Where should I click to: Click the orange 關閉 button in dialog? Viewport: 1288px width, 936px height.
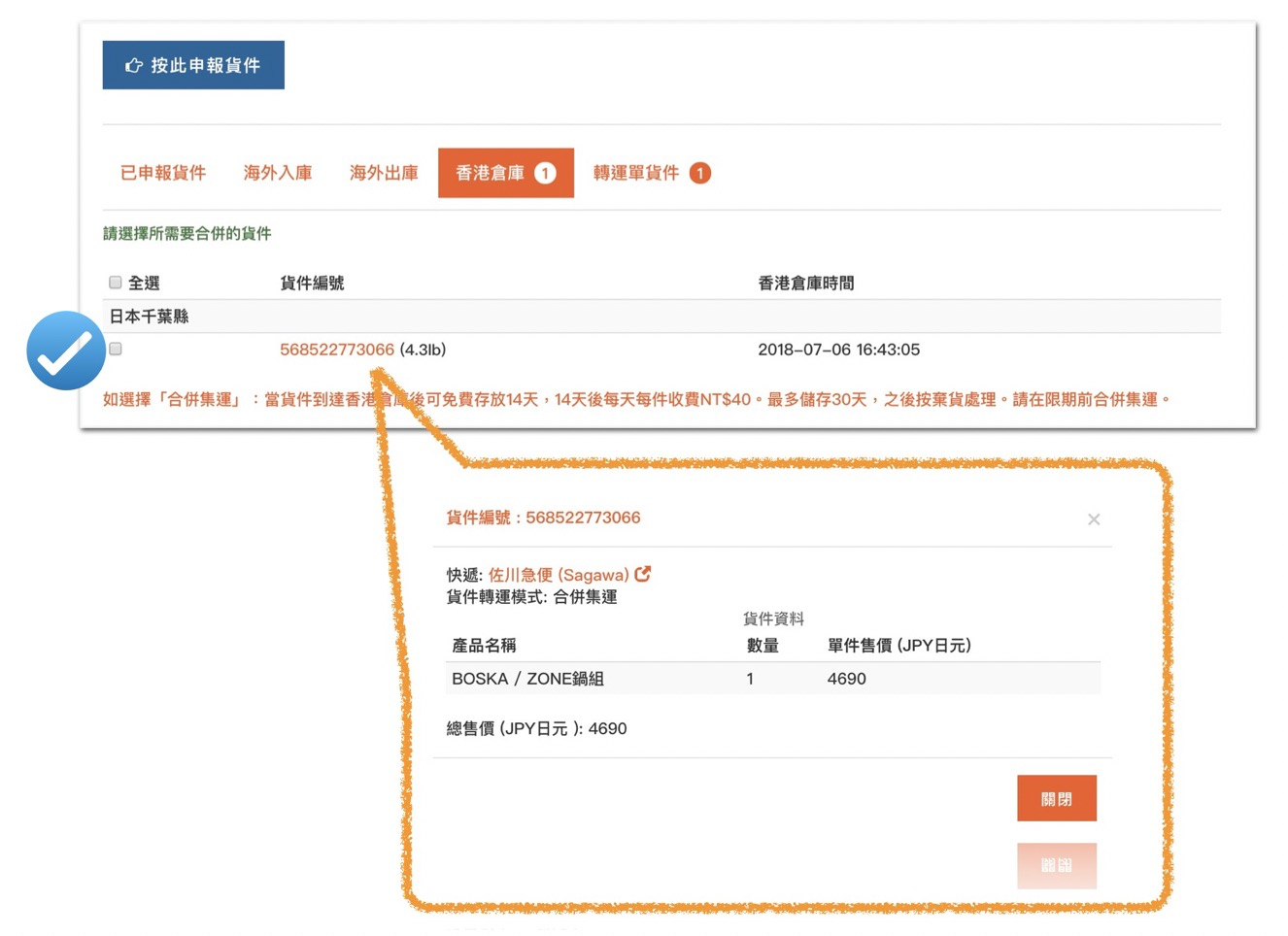(x=1056, y=798)
